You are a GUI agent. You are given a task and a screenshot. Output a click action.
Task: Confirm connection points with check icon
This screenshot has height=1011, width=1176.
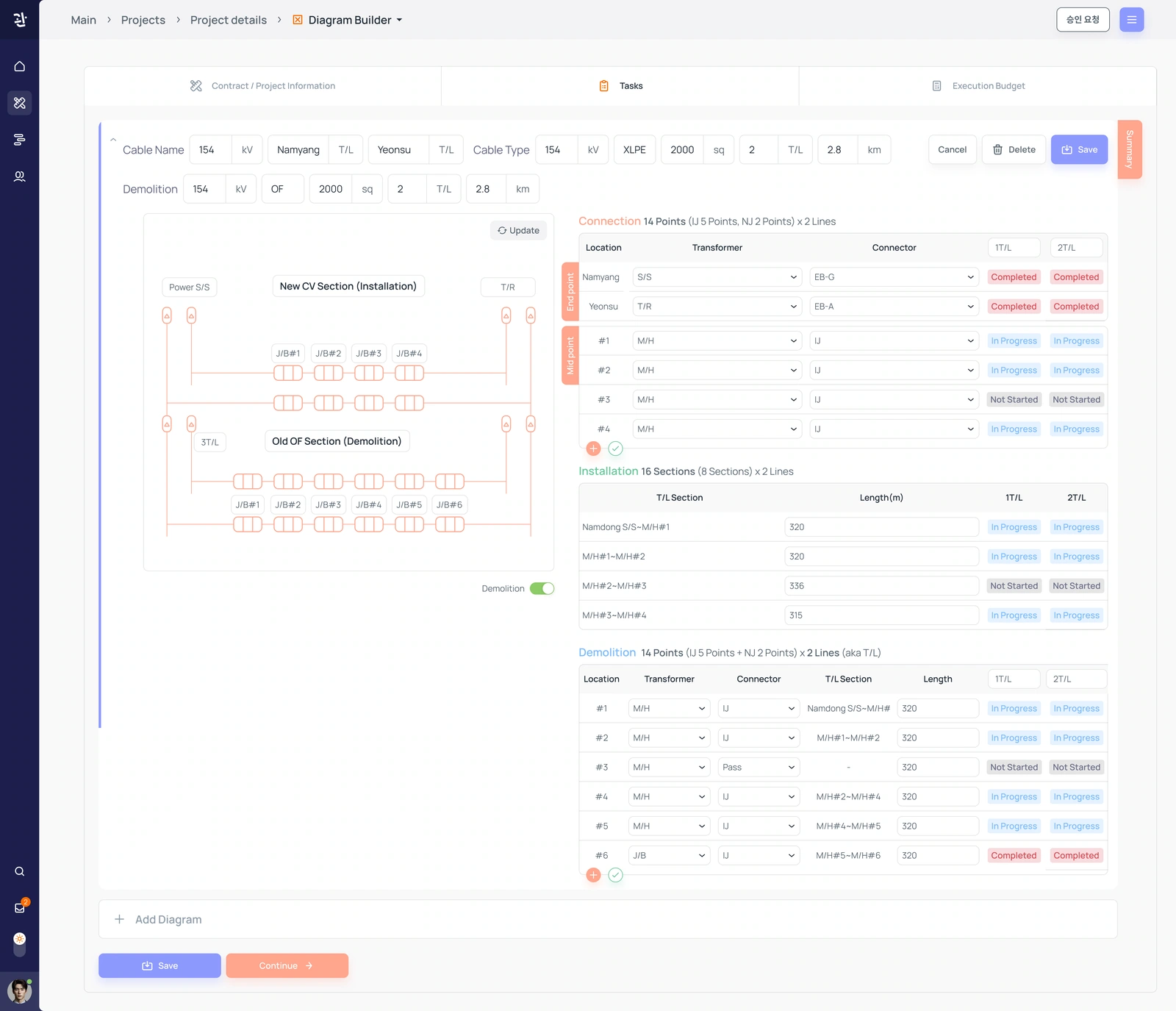click(616, 449)
